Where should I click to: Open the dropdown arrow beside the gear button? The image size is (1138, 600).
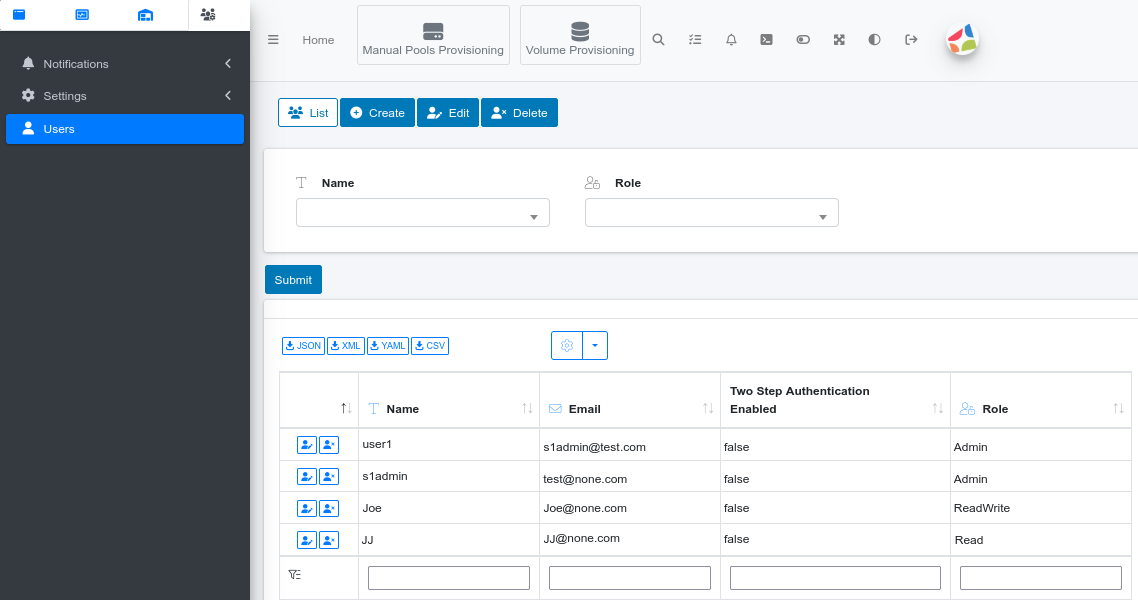(595, 345)
